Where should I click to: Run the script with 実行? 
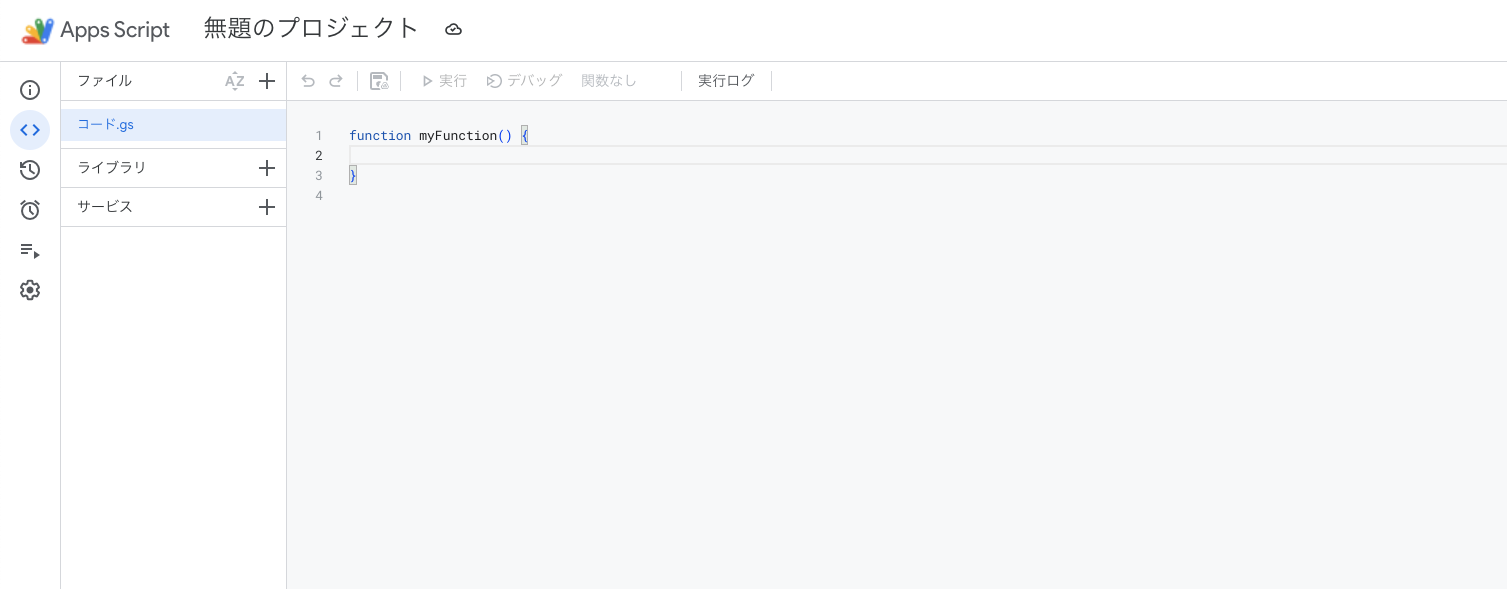tap(444, 81)
